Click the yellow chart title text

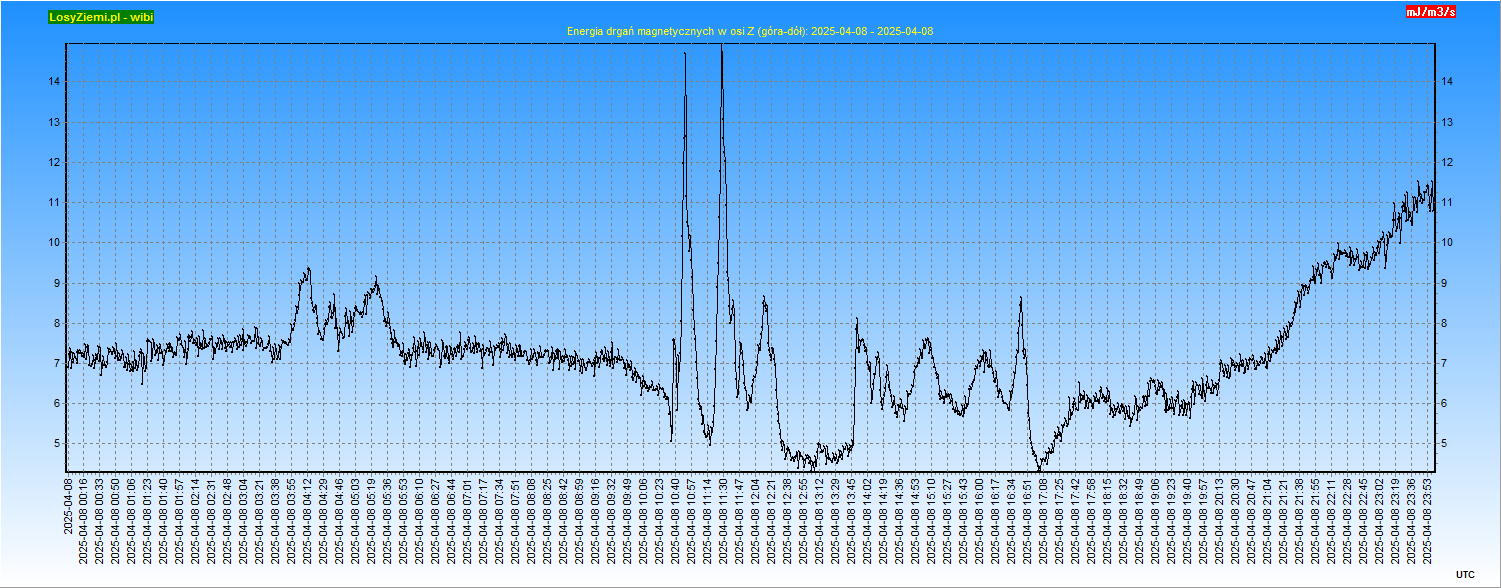750,31
